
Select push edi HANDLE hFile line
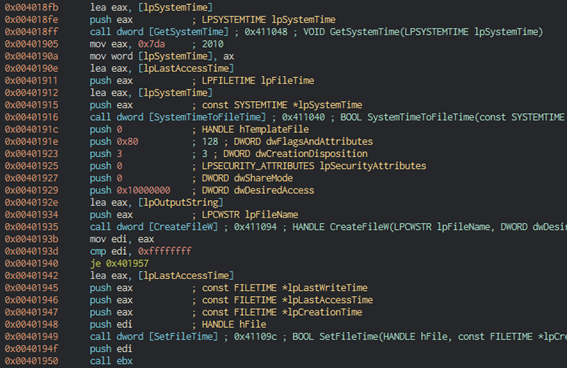[x=178, y=325]
